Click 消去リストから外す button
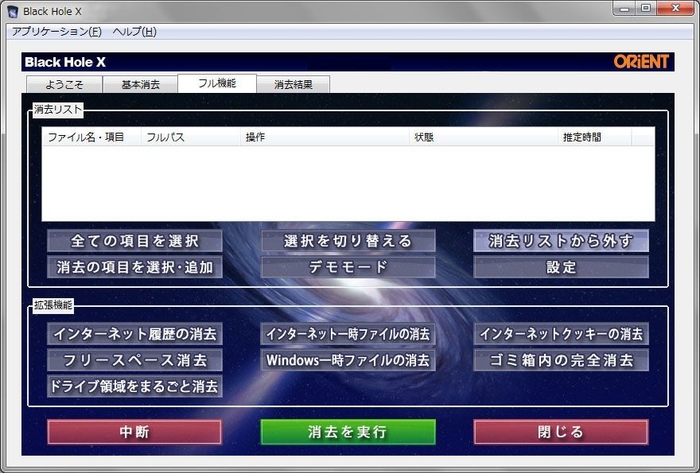 [x=561, y=241]
